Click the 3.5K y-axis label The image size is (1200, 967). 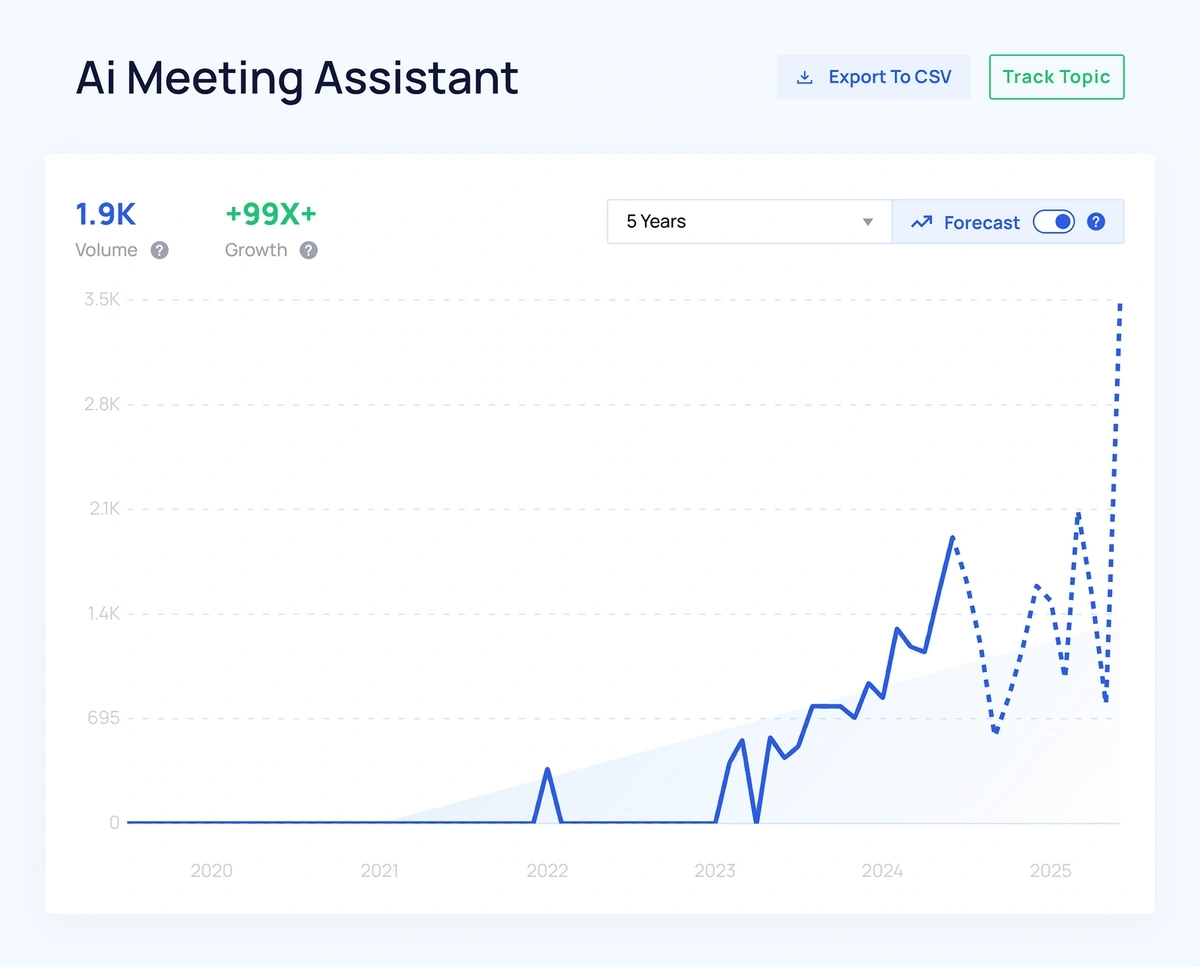click(x=102, y=299)
